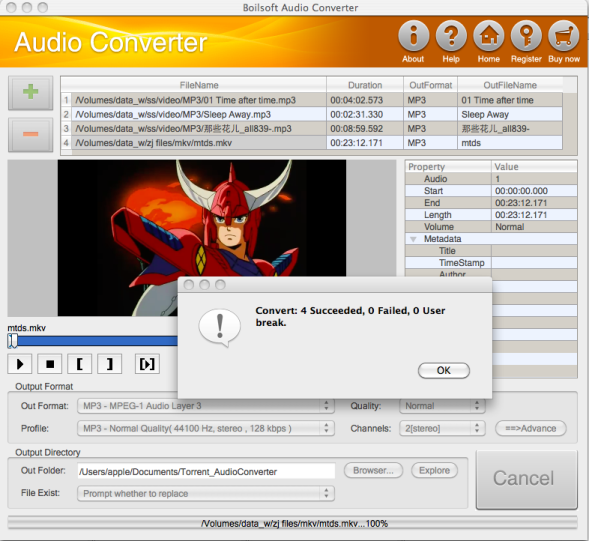Click OK in the convert result dialog
This screenshot has width=589, height=541.
[444, 370]
